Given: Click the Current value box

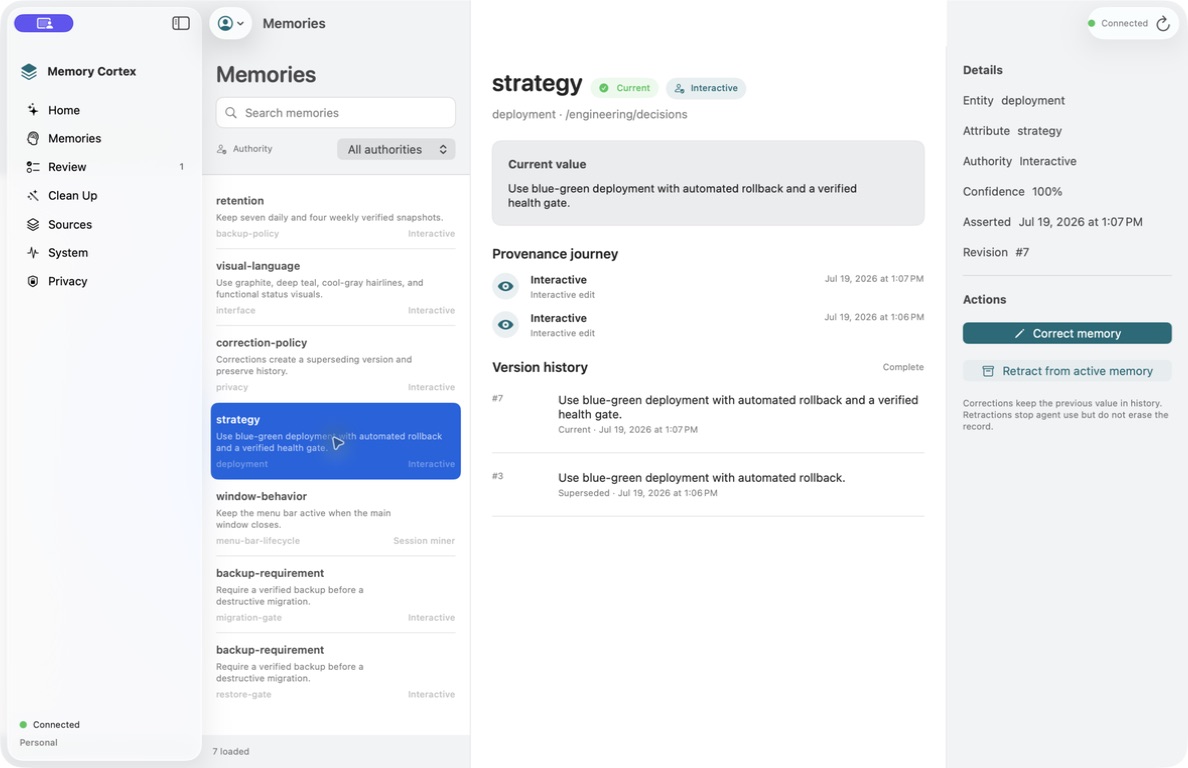Looking at the screenshot, I should pos(708,183).
